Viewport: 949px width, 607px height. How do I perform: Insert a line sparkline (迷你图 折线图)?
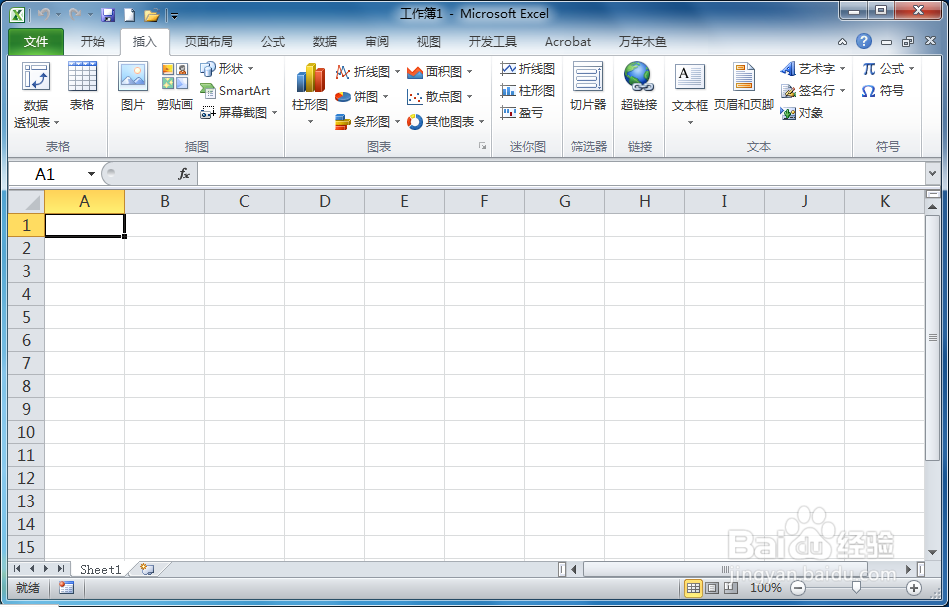point(528,68)
